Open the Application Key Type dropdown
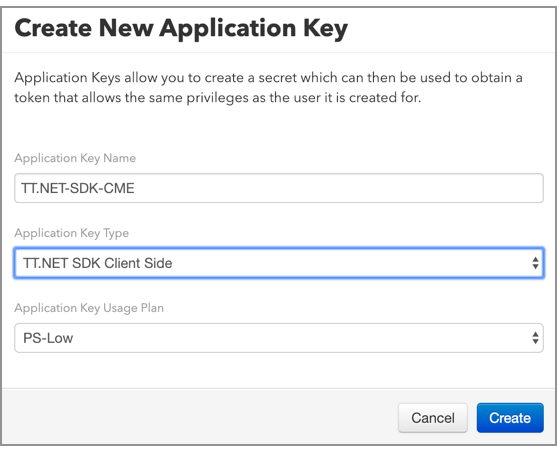Image resolution: width=557 pixels, height=458 pixels. [279, 263]
